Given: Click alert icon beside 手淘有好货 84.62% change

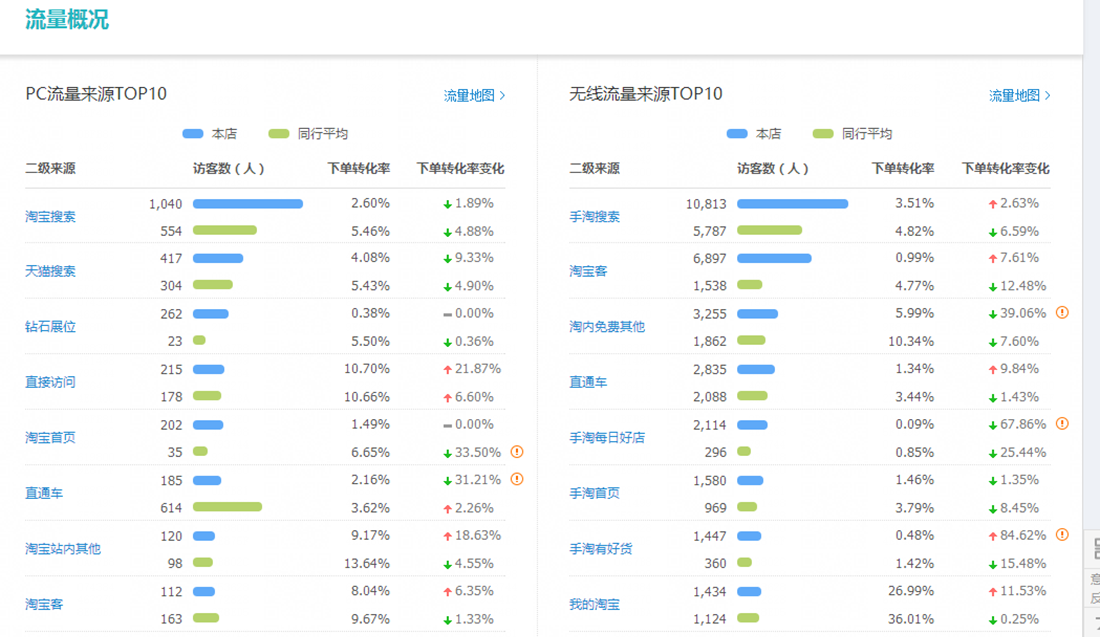Looking at the screenshot, I should [1062, 535].
